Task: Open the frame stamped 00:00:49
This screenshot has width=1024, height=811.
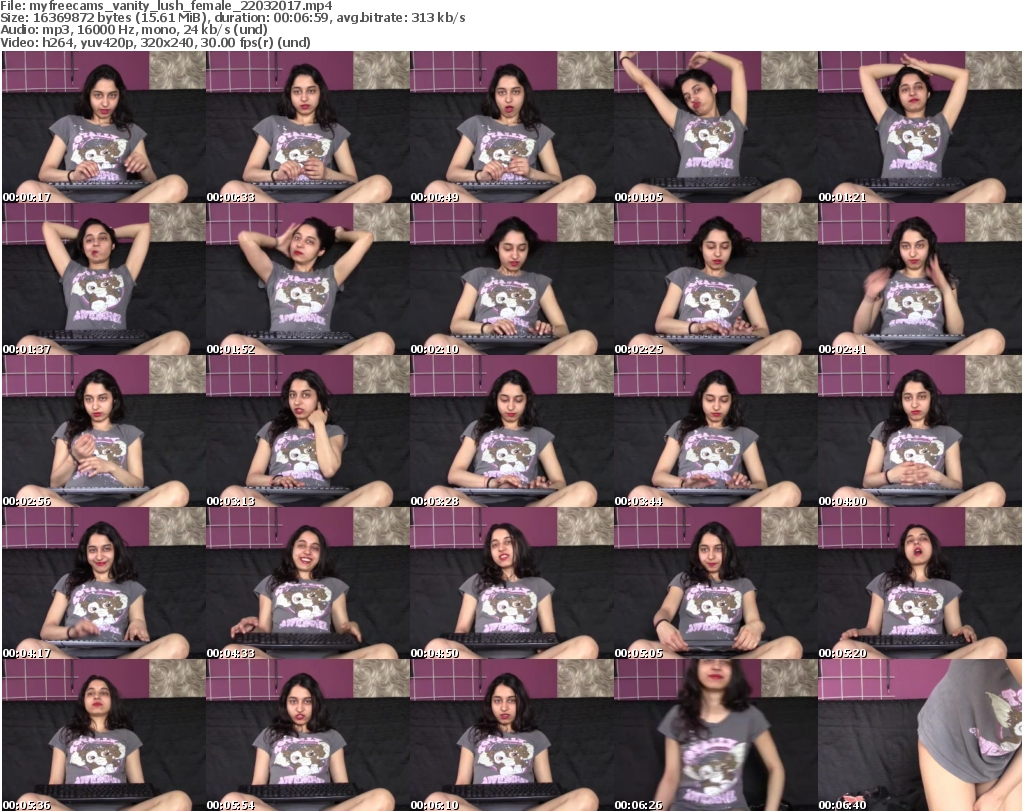Action: click(512, 127)
